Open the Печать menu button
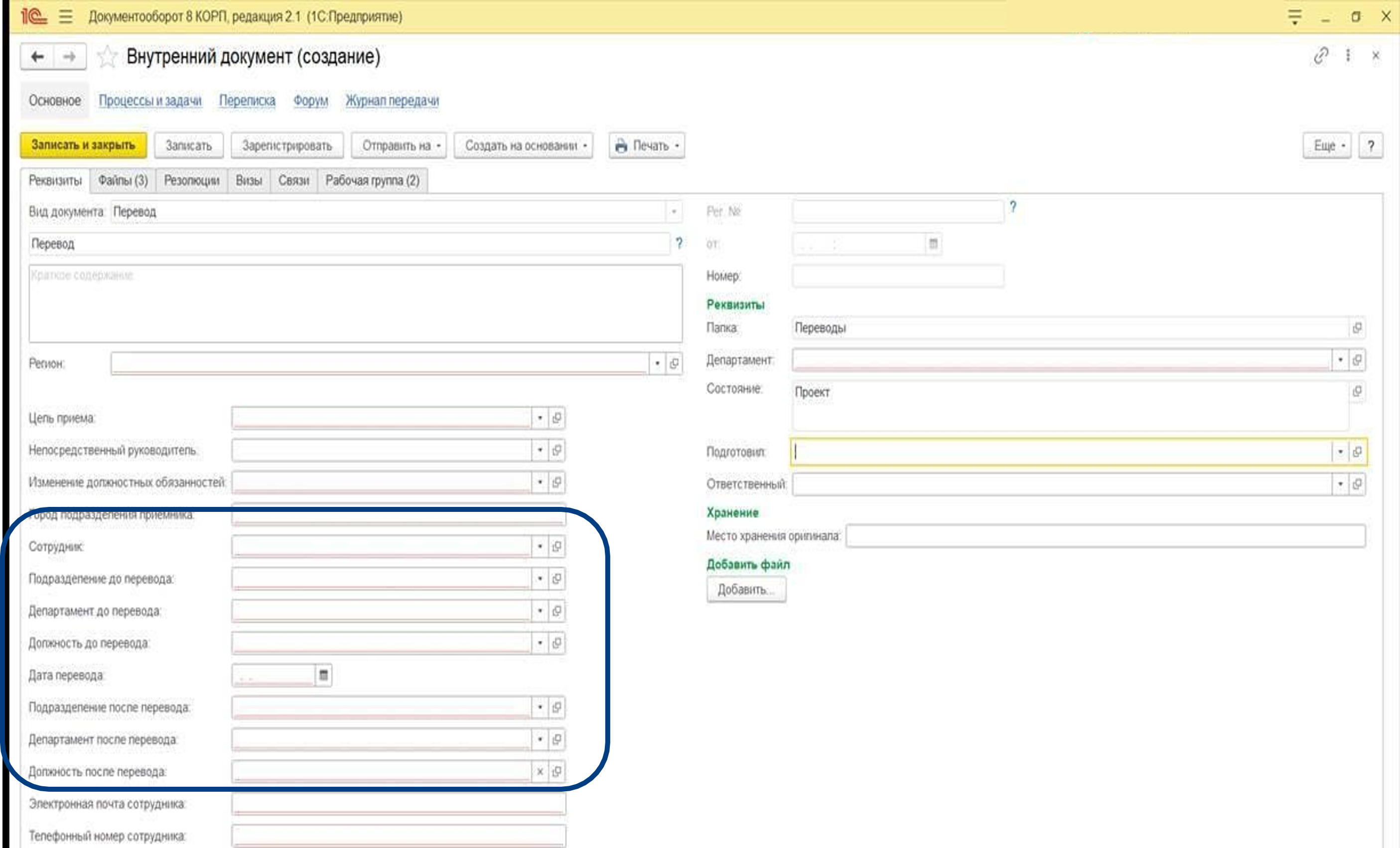This screenshot has width=1400, height=848. [647, 145]
